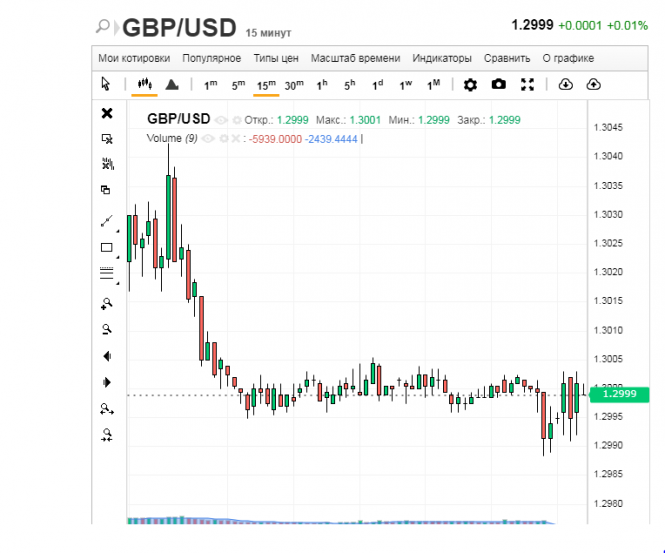Set timeframe to 1 day

point(377,85)
